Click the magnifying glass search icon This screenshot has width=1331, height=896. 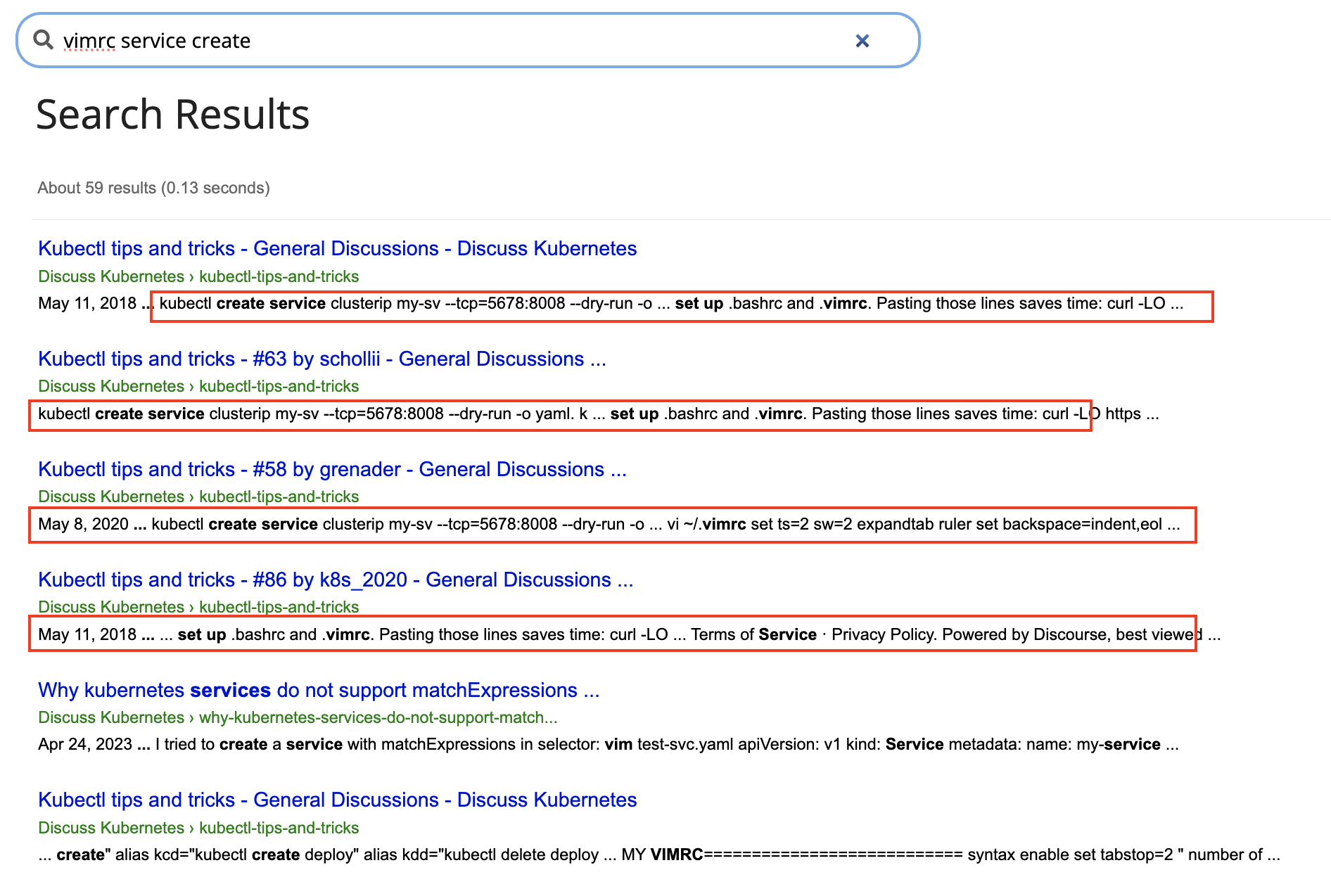(44, 40)
